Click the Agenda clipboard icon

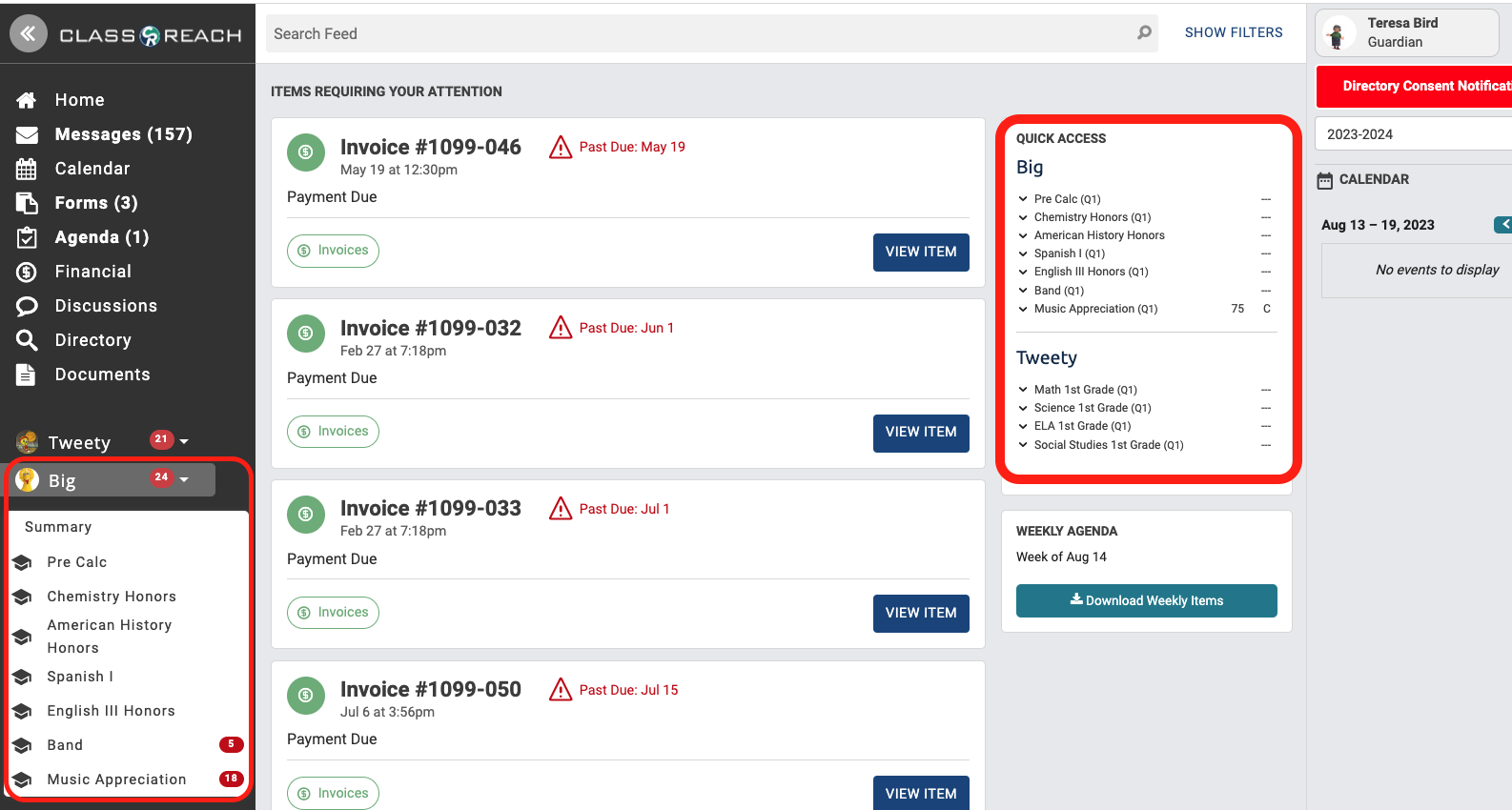[x=27, y=237]
